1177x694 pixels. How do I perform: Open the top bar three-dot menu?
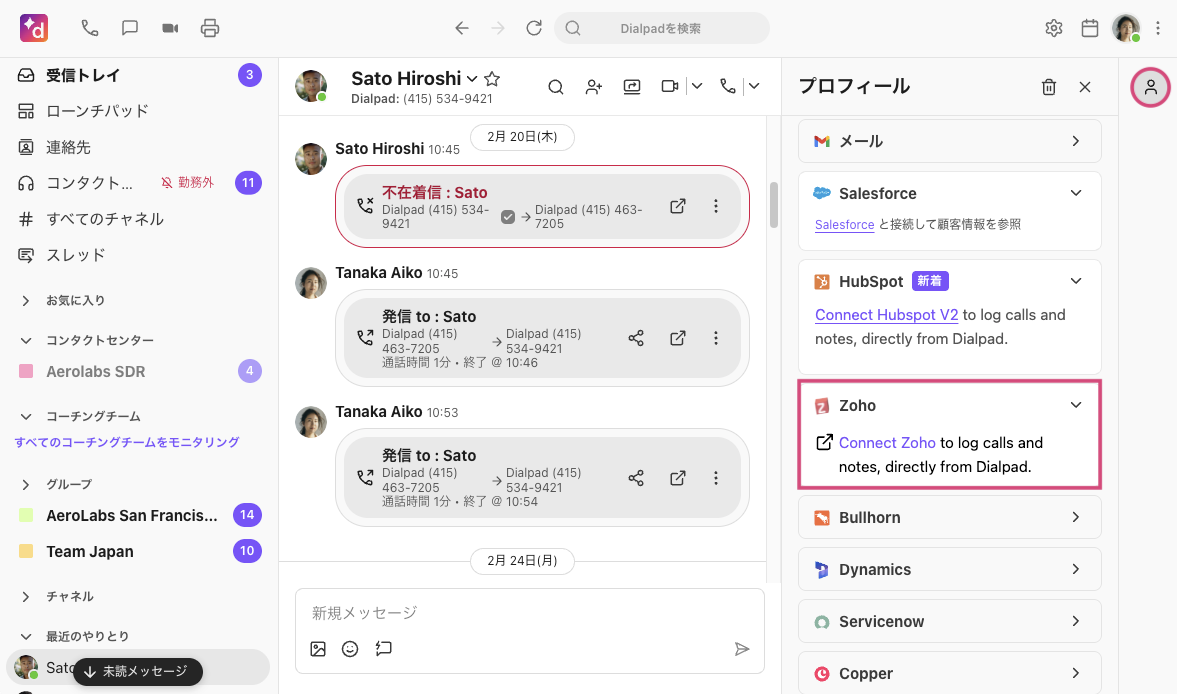[x=1158, y=29]
